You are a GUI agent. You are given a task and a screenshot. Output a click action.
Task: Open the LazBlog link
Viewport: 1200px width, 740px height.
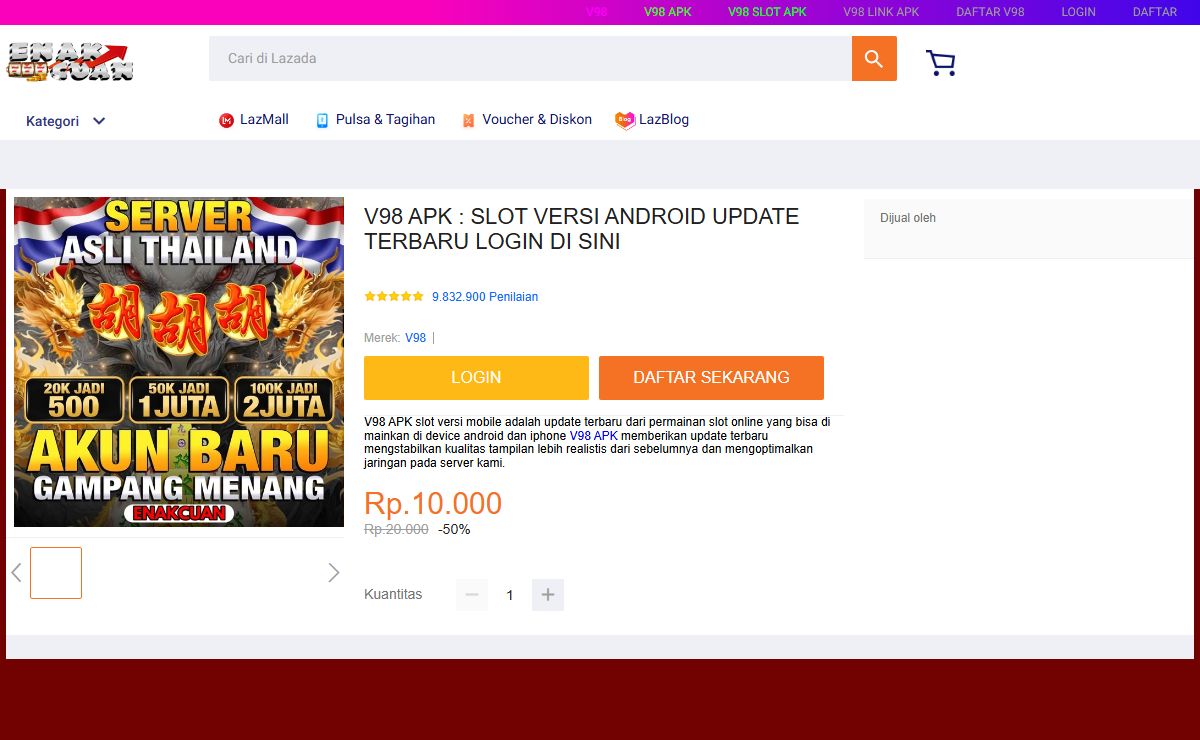tap(664, 119)
